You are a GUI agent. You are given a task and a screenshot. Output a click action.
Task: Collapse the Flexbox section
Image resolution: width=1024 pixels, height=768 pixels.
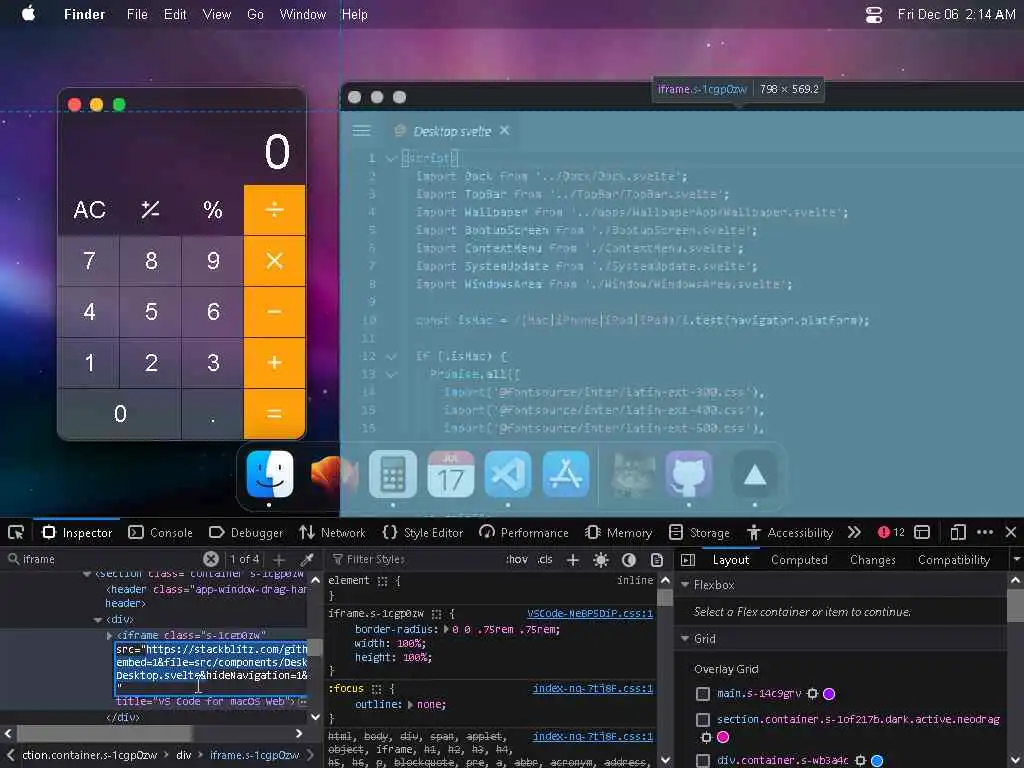tap(685, 584)
